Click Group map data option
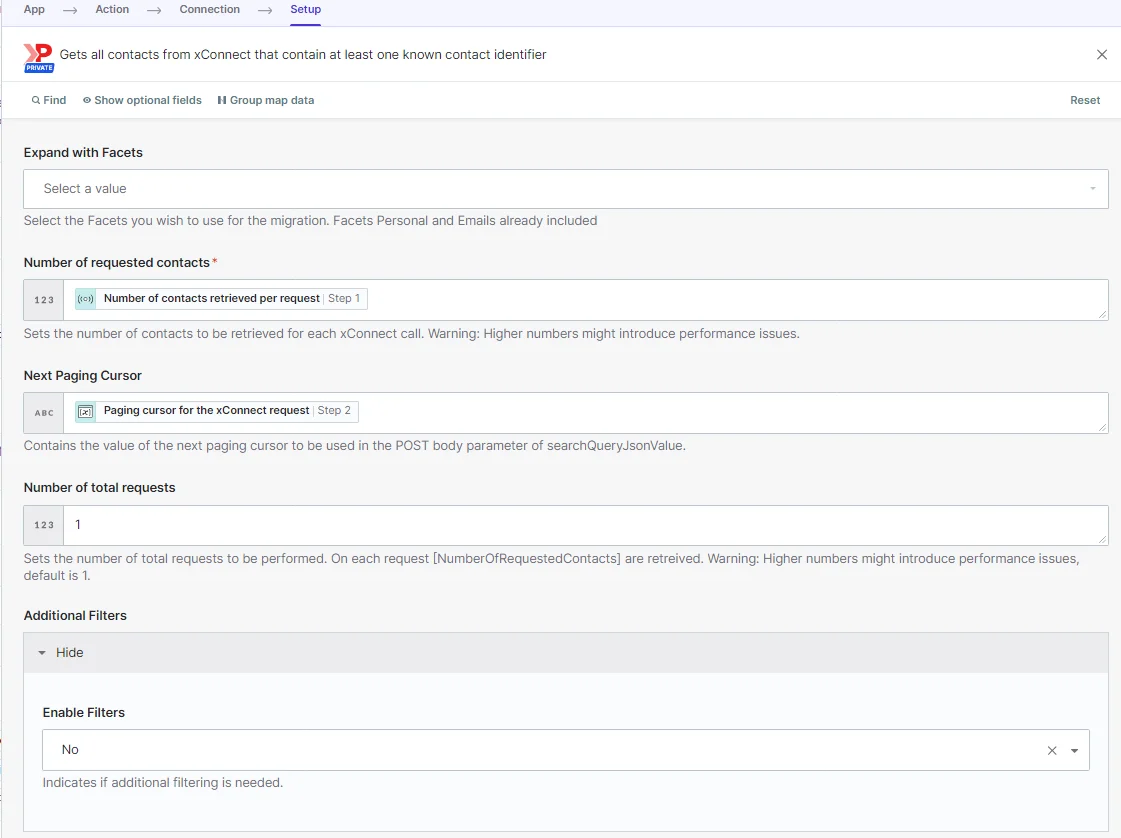 266,100
